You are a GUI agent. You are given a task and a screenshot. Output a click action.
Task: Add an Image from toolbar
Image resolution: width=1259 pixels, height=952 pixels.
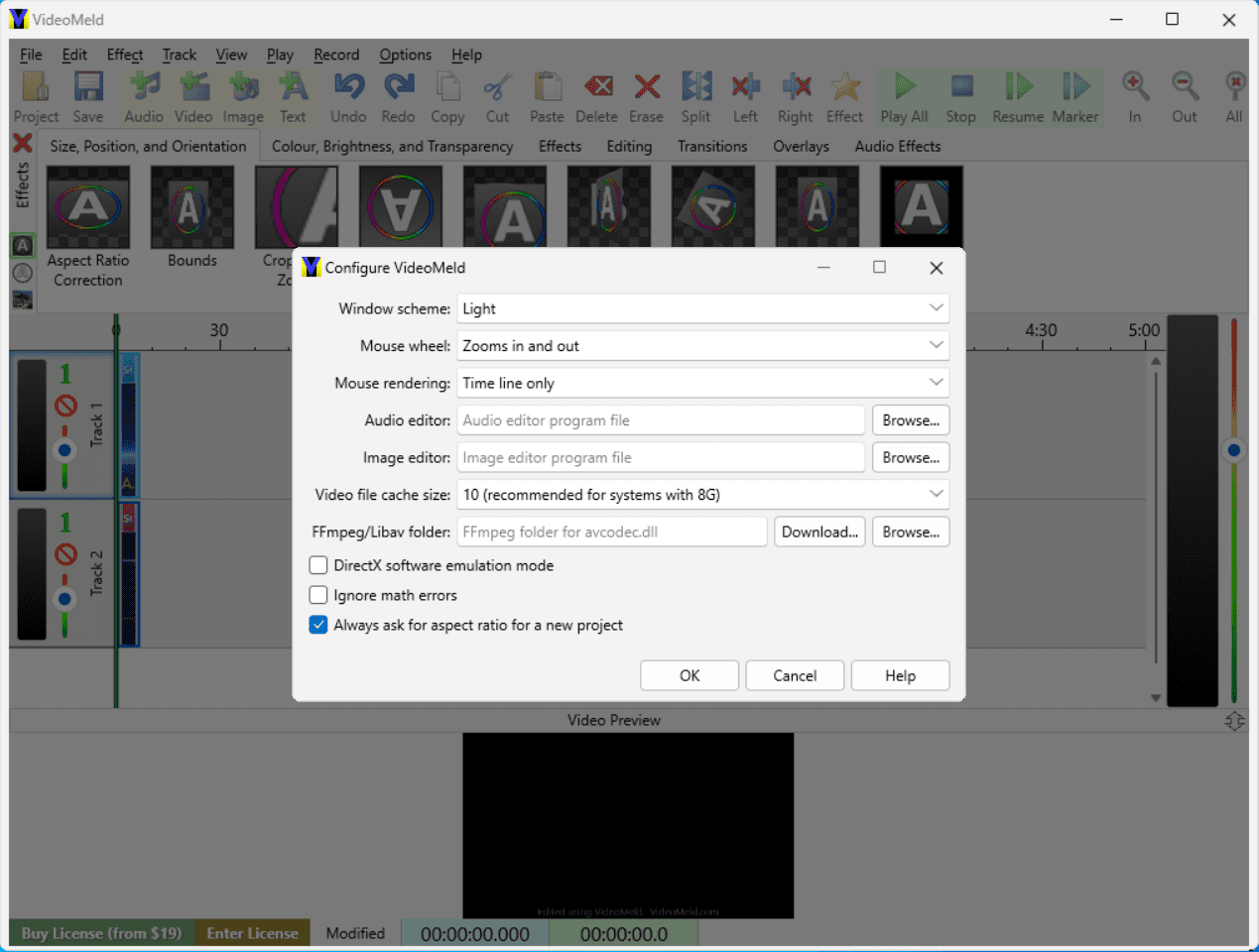(x=243, y=97)
